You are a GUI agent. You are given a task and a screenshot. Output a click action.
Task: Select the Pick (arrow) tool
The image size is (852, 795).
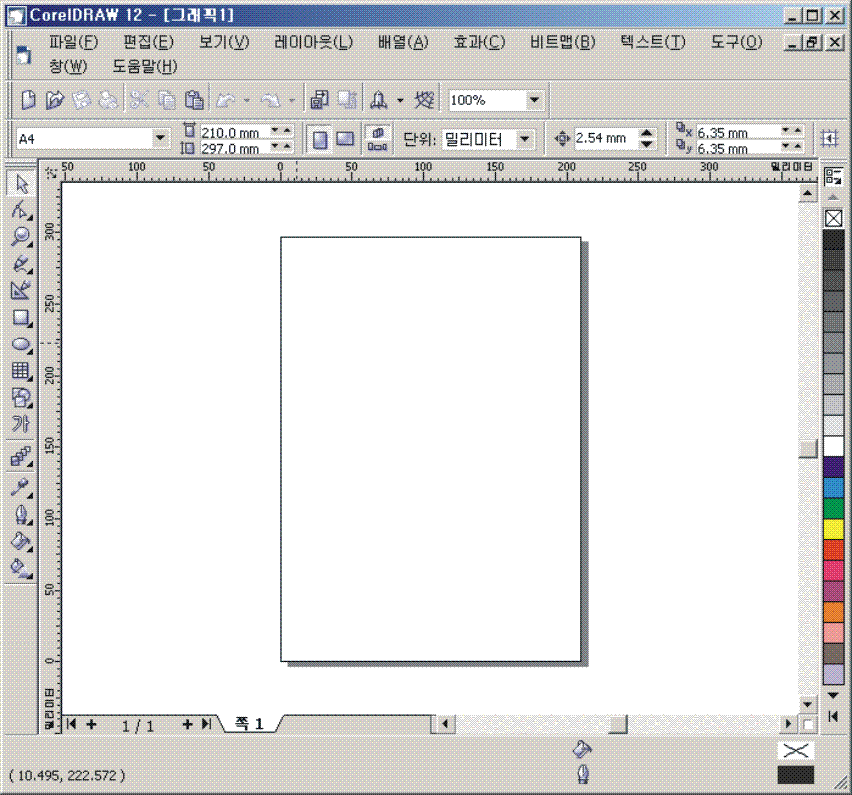point(21,184)
